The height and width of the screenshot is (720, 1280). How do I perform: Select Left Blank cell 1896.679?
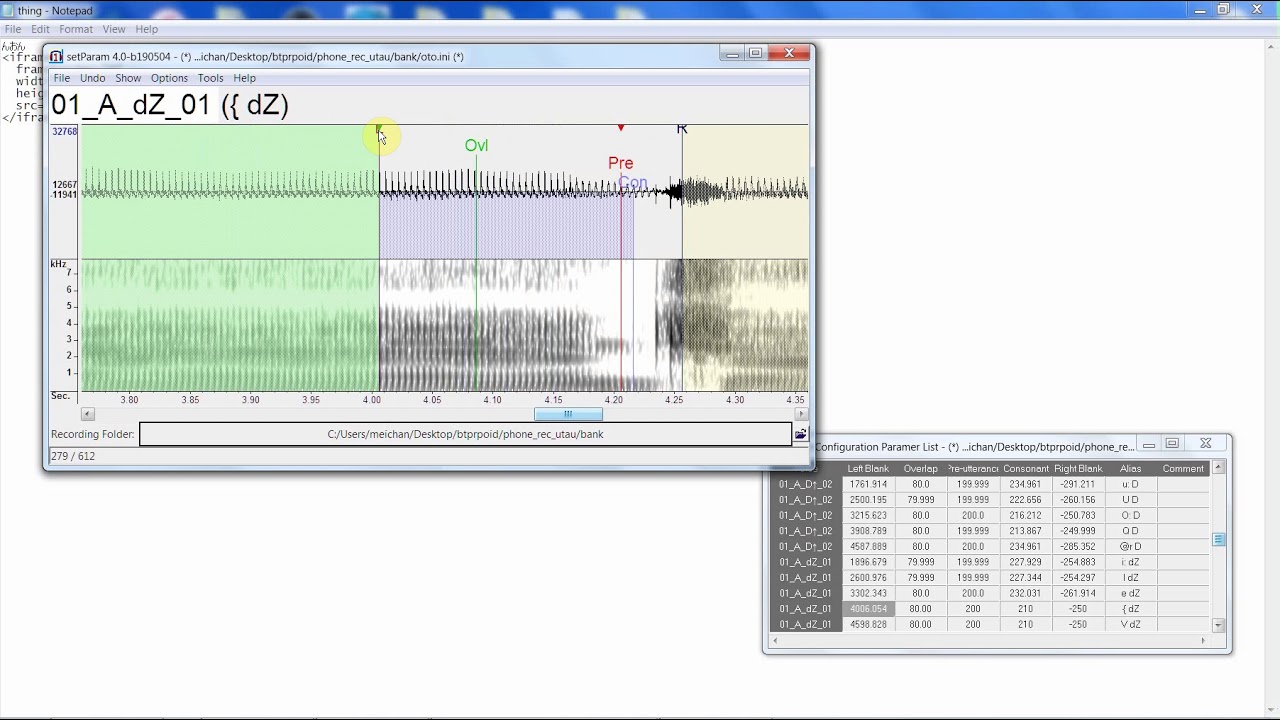(x=868, y=562)
